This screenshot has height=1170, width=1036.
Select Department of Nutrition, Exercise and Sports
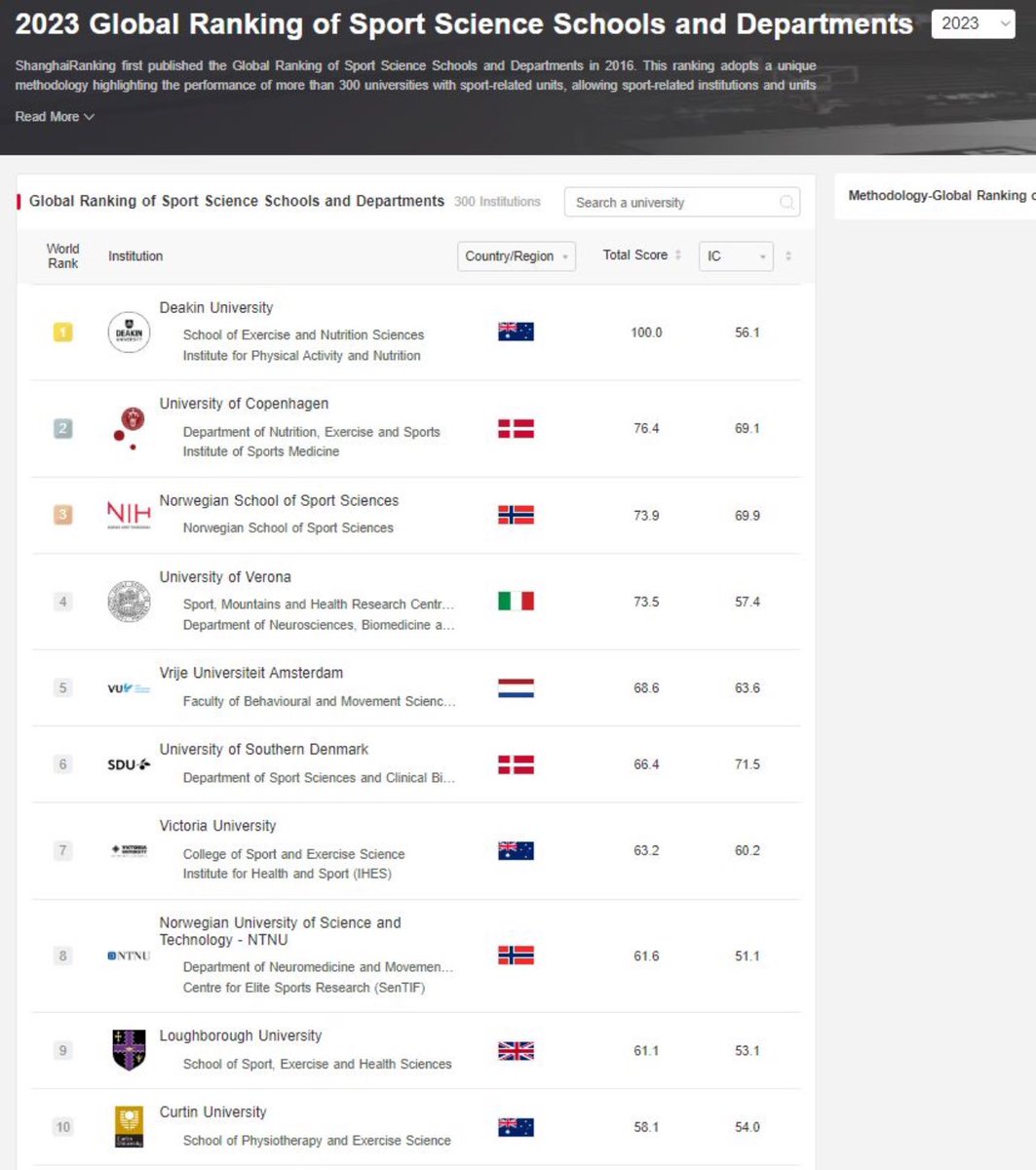click(x=312, y=432)
